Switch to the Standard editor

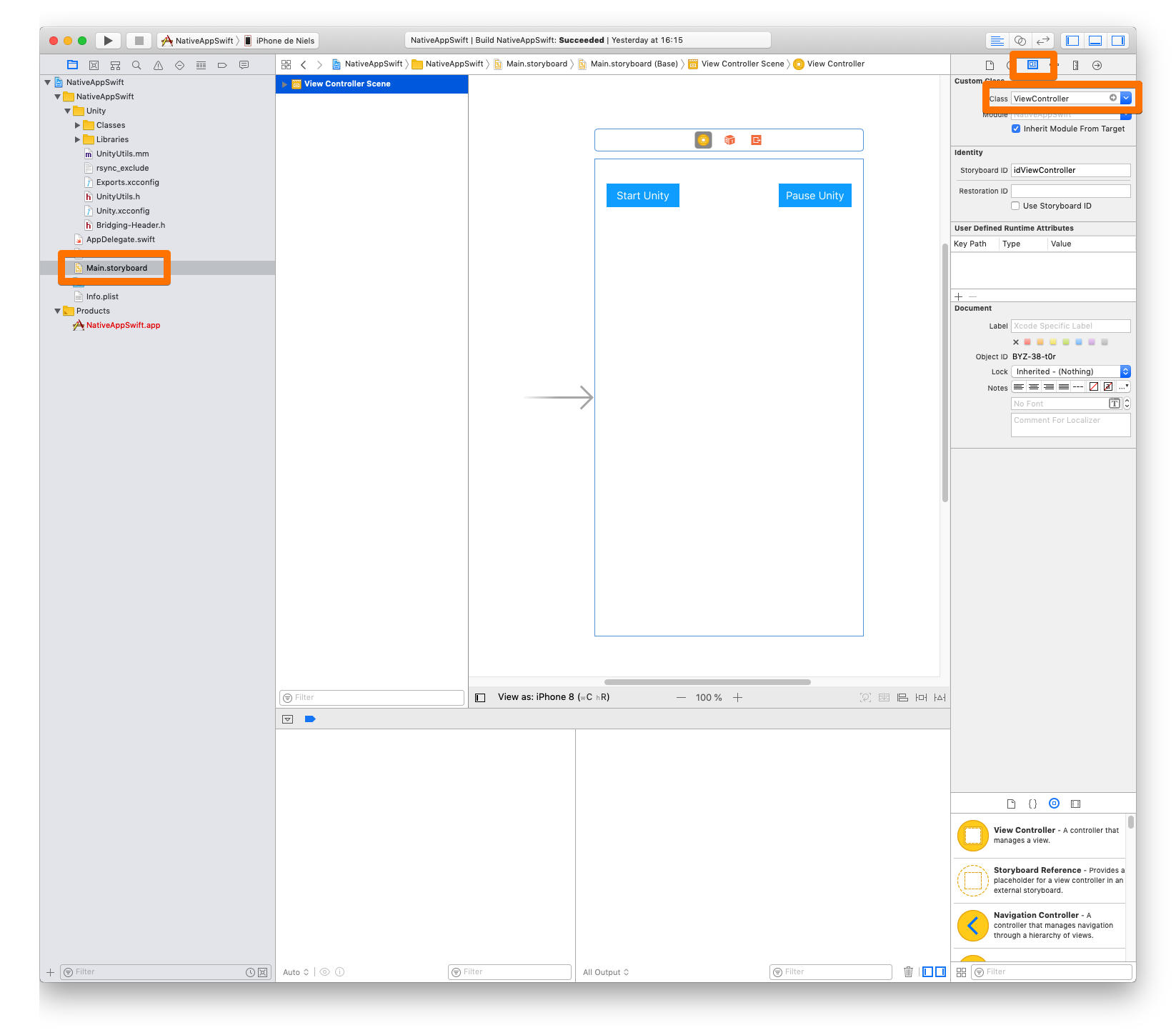coord(997,41)
